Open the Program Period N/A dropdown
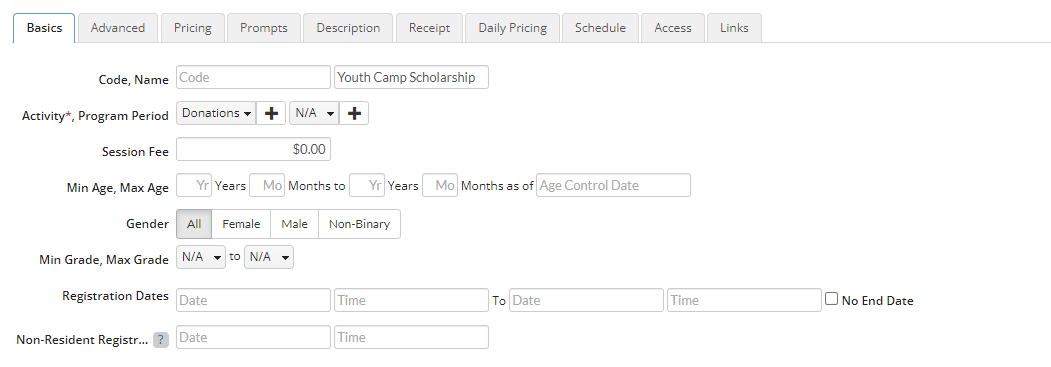The width and height of the screenshot is (1051, 367). click(x=314, y=114)
